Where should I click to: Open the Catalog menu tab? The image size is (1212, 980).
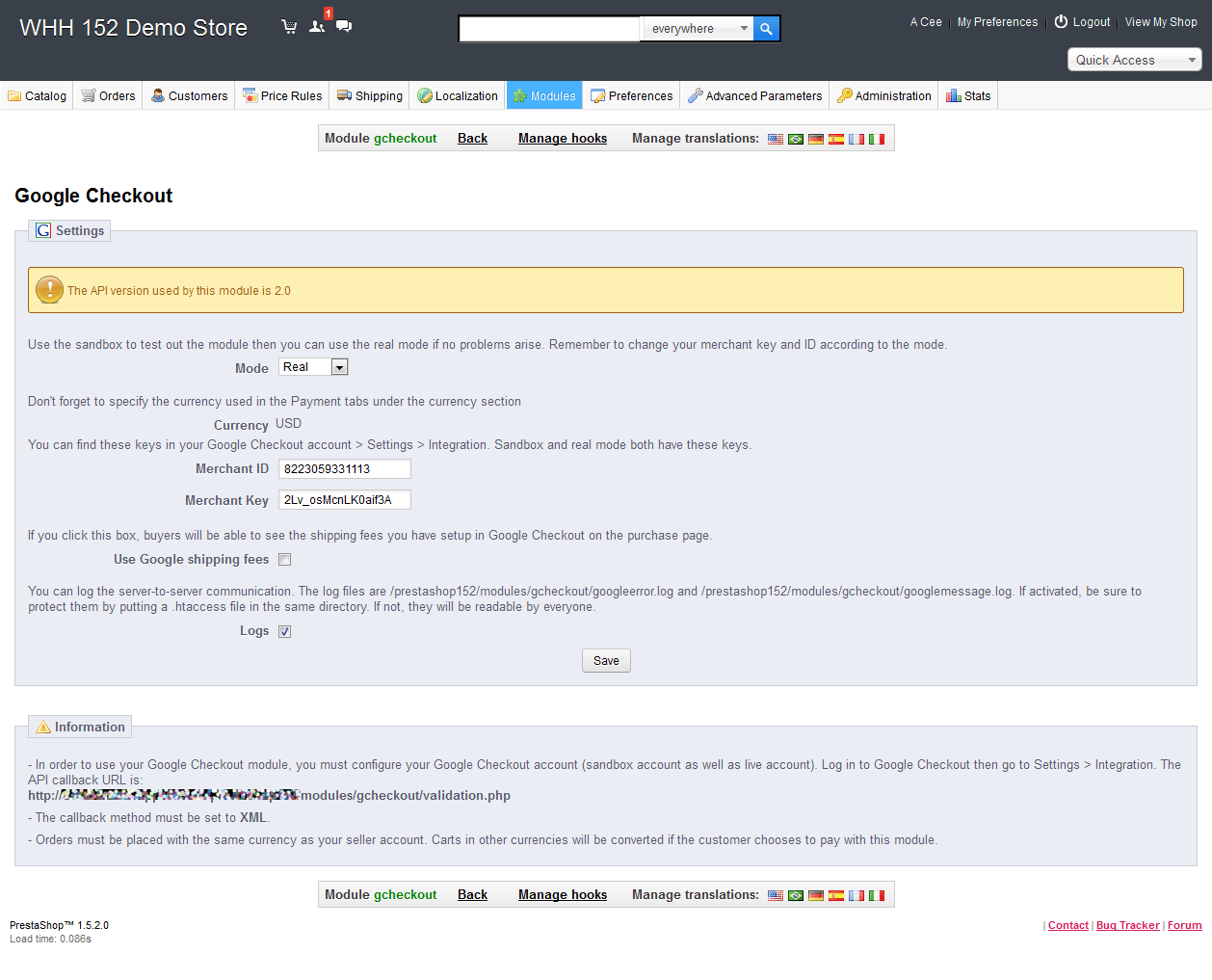click(x=38, y=96)
